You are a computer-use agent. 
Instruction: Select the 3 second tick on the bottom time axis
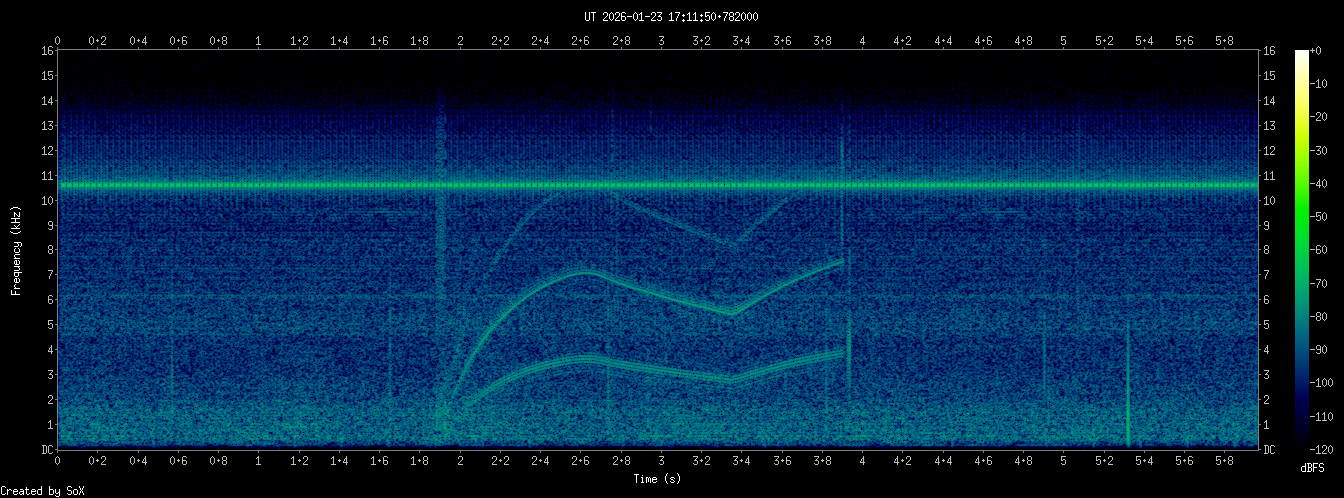(x=661, y=461)
